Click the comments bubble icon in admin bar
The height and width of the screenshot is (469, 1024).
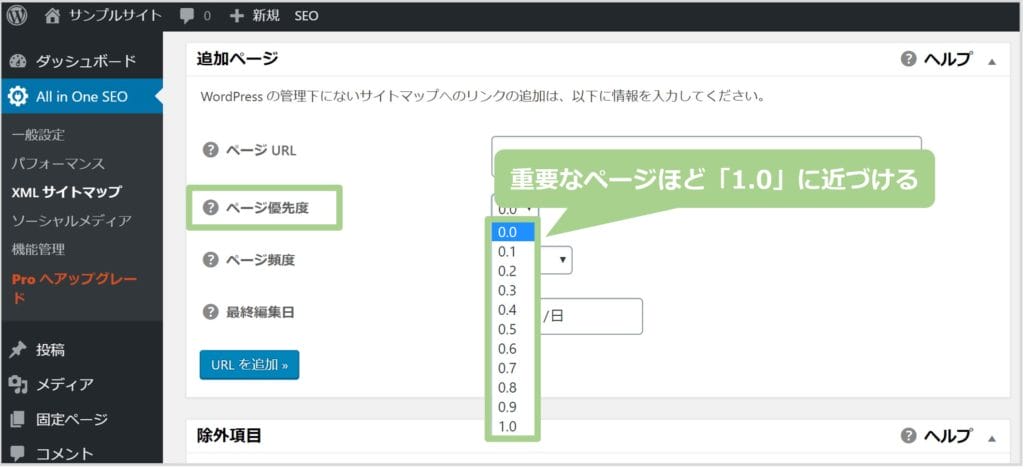tap(187, 16)
